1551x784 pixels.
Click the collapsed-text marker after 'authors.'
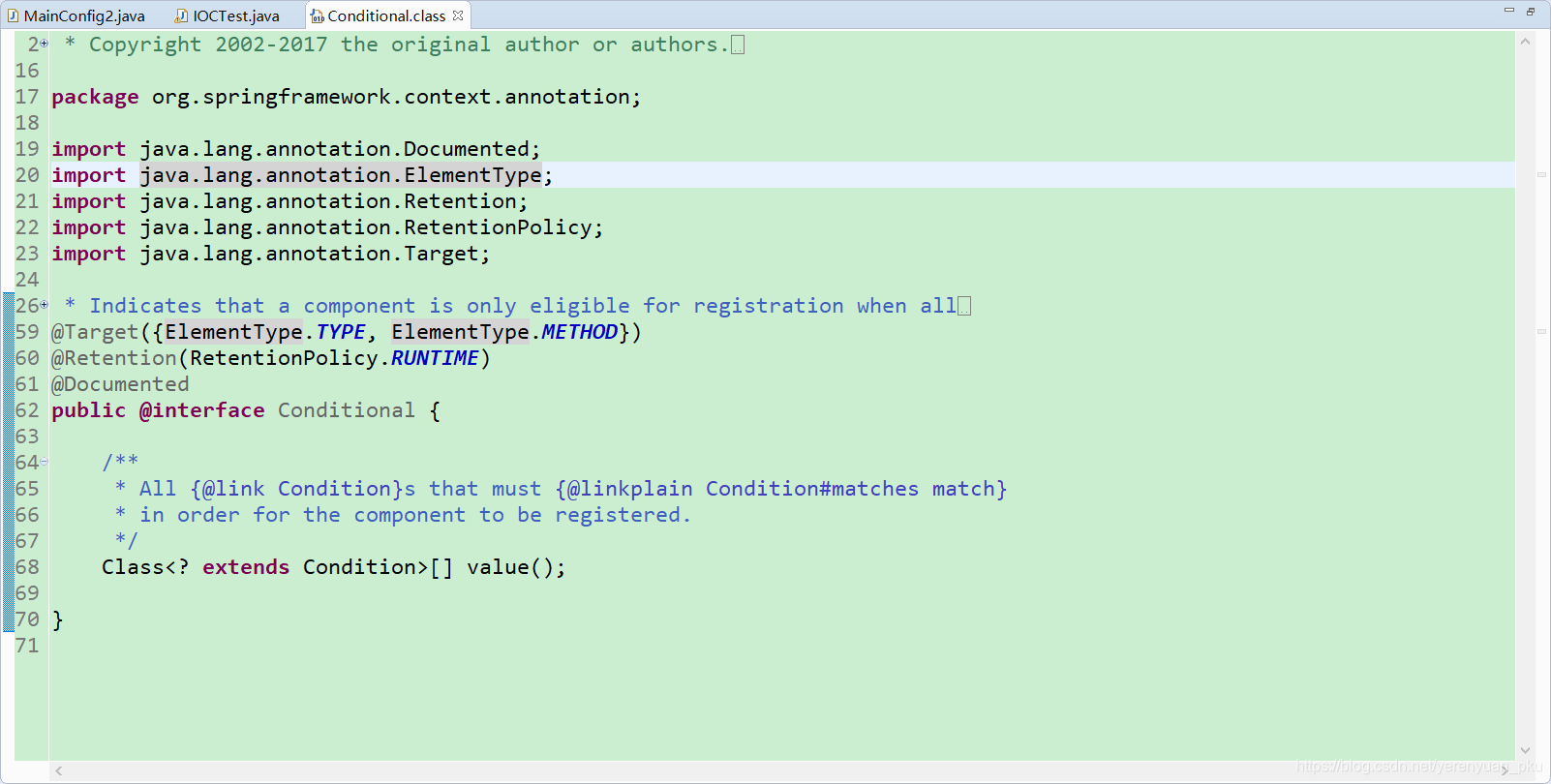(738, 45)
